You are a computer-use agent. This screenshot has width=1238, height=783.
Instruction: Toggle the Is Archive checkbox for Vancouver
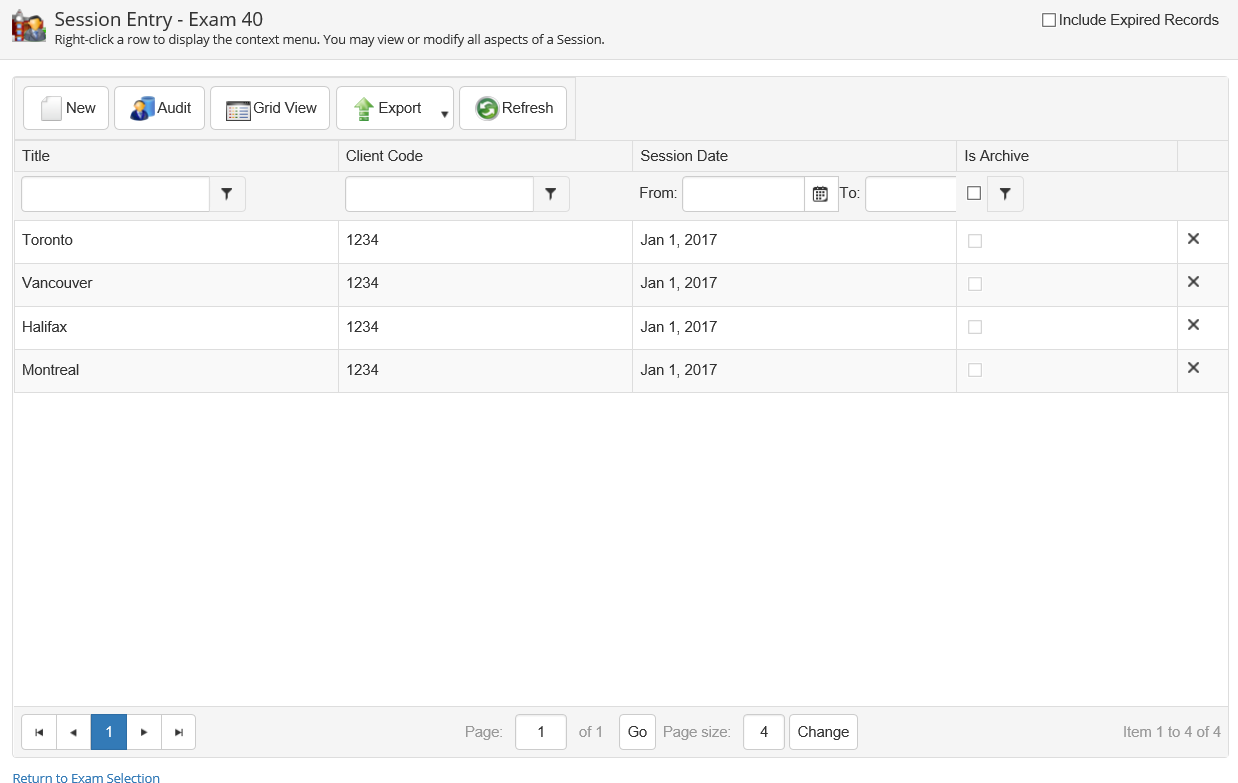click(x=975, y=284)
